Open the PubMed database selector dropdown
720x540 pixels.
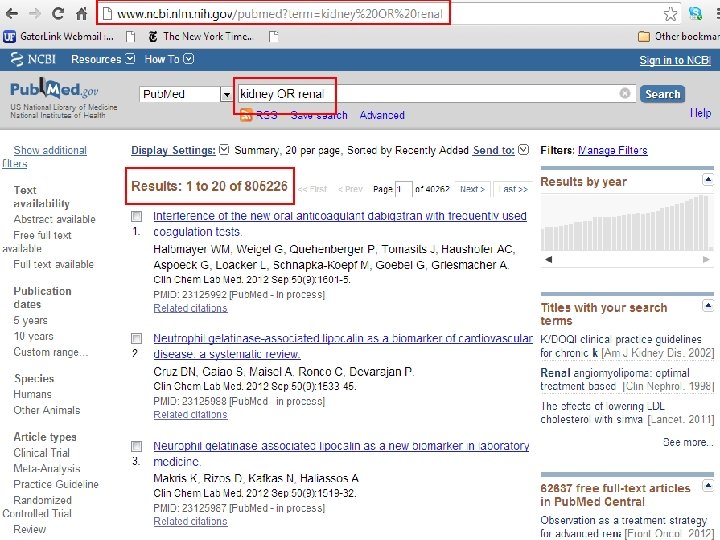pos(186,94)
